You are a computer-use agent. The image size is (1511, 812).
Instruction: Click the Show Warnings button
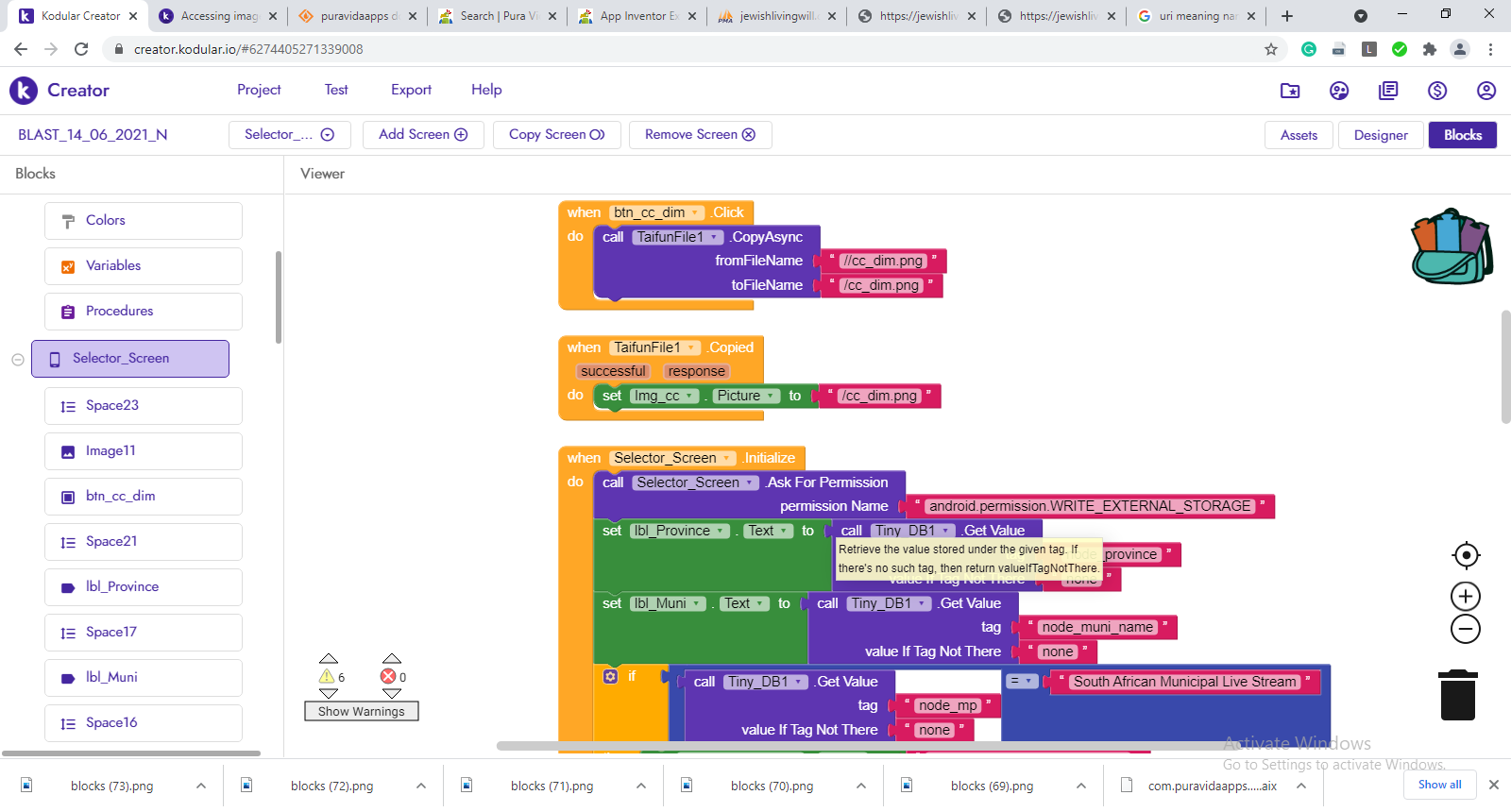coord(361,712)
